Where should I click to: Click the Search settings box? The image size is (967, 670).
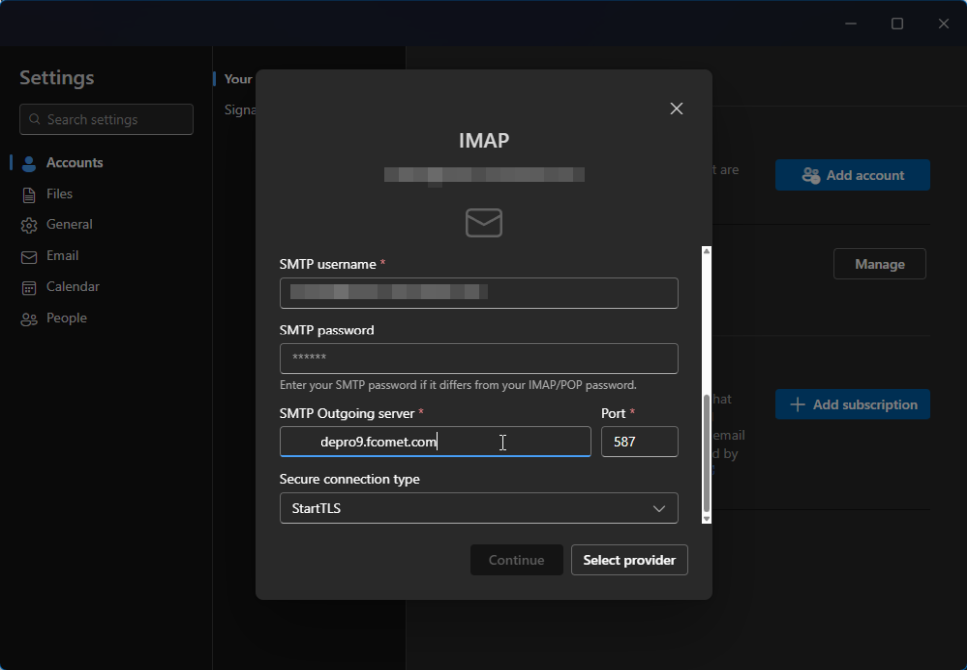click(106, 119)
